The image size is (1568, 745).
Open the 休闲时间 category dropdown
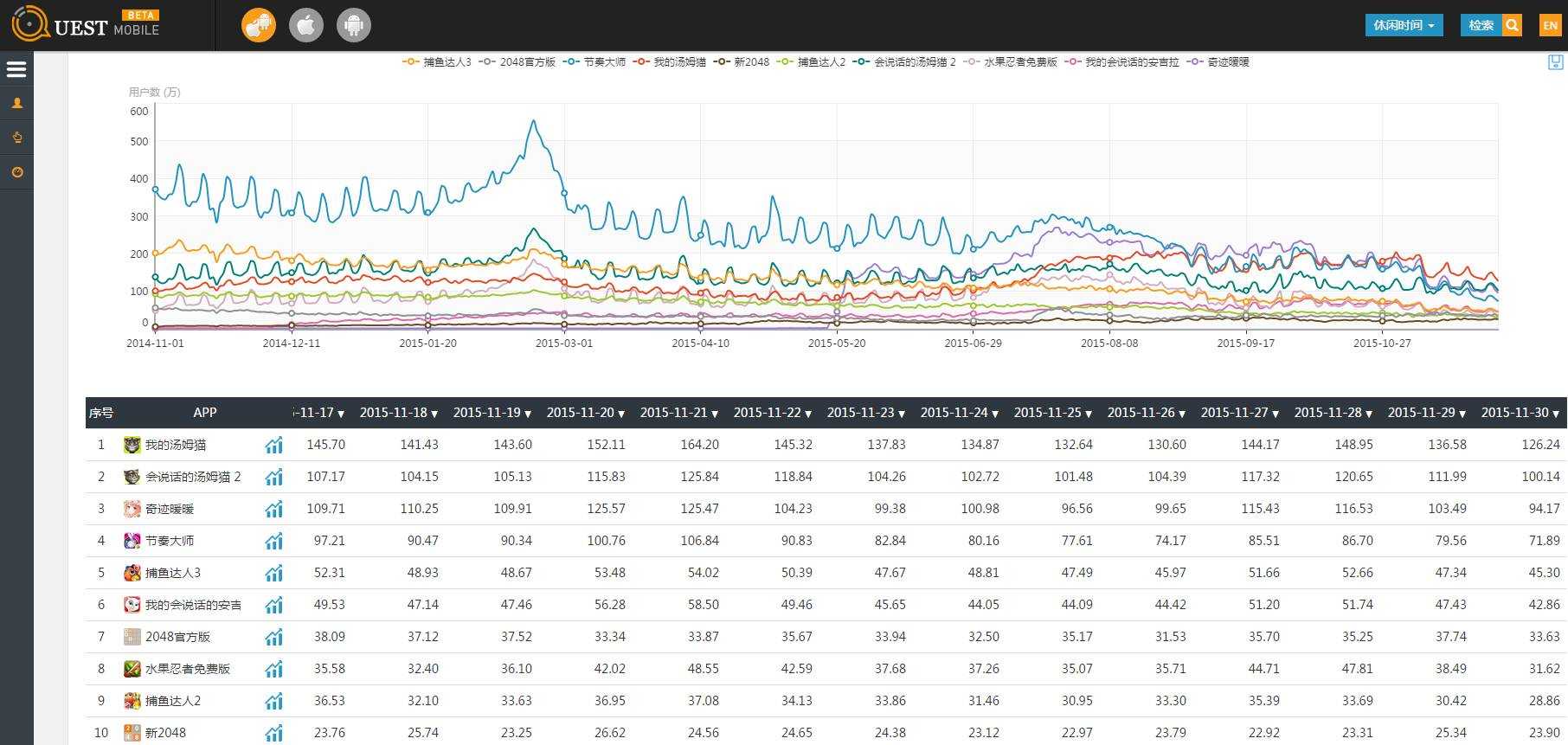[x=1404, y=25]
